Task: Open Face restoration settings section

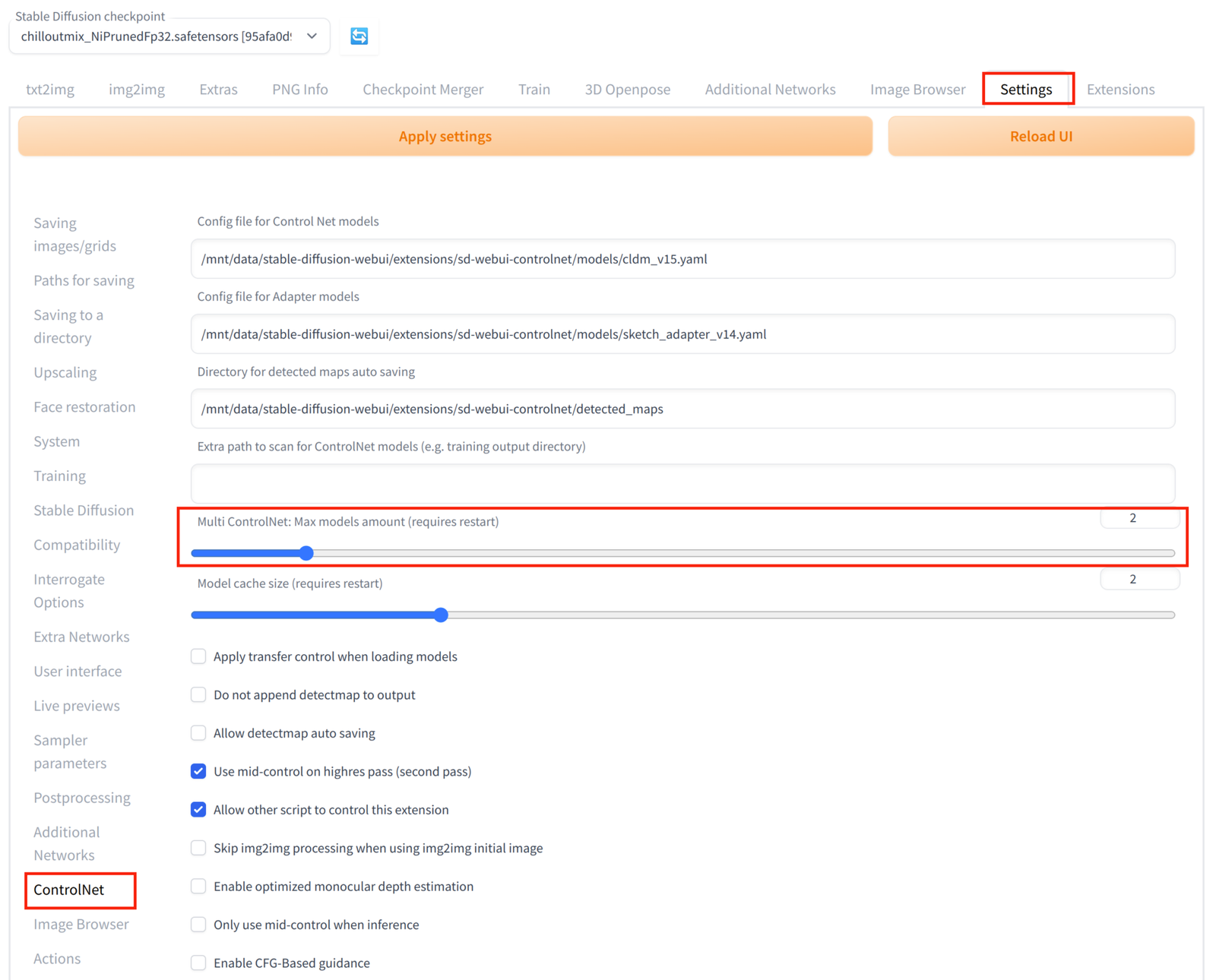Action: point(84,406)
